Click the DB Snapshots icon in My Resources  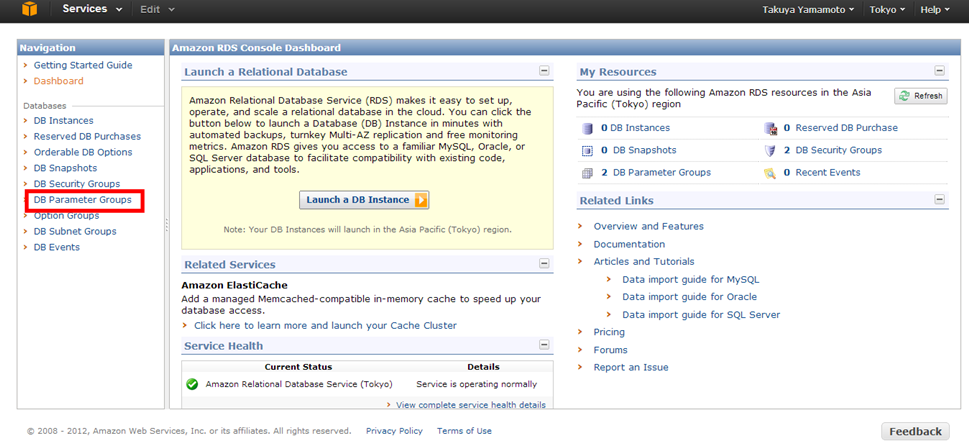coord(587,150)
